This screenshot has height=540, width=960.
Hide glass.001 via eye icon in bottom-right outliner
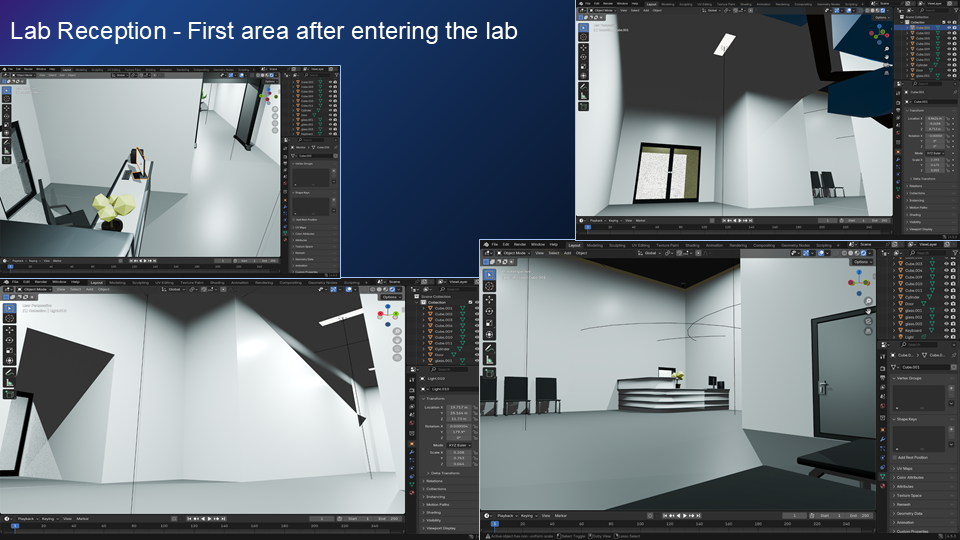point(946,310)
